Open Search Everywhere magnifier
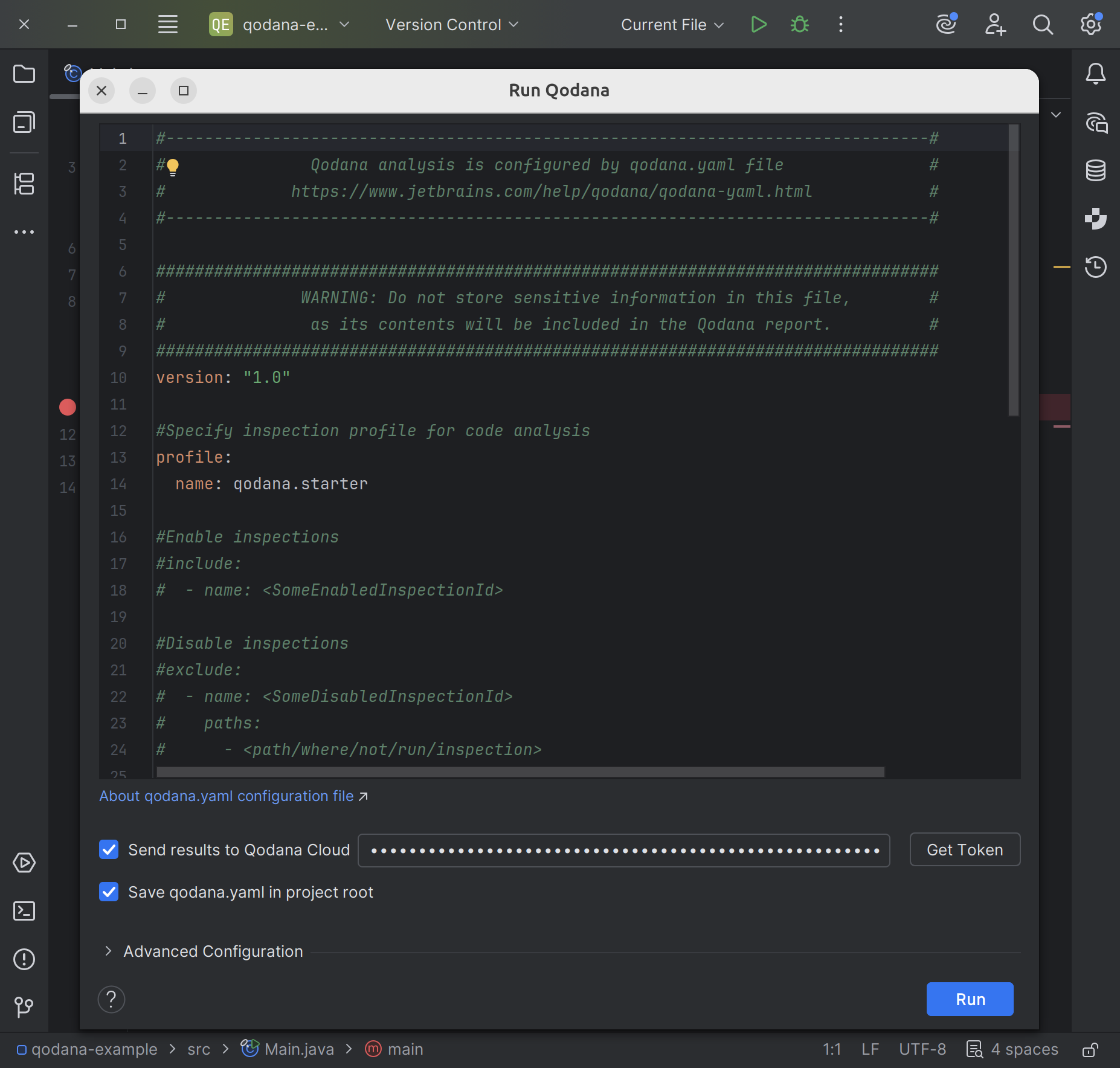The height and width of the screenshot is (1068, 1120). click(1043, 25)
